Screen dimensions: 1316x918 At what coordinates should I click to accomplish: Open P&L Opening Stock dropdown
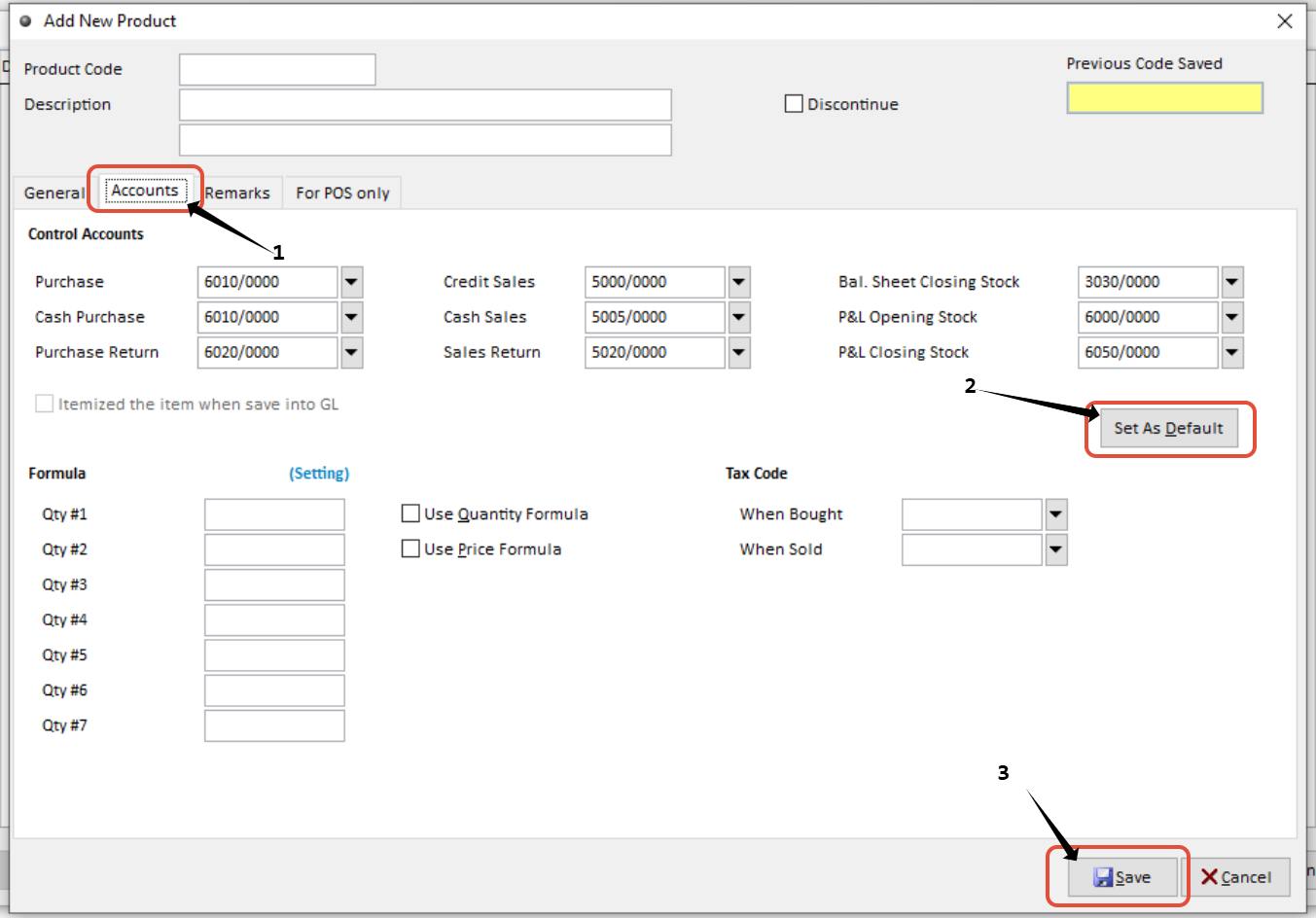click(1232, 317)
